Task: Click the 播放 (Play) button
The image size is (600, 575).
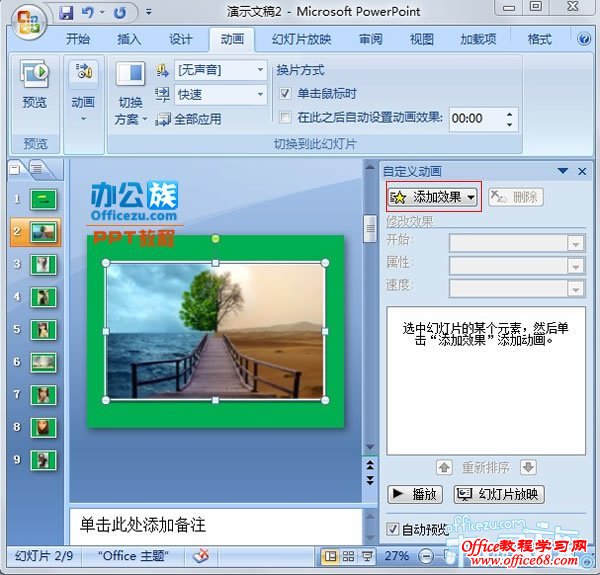Action: click(x=415, y=494)
